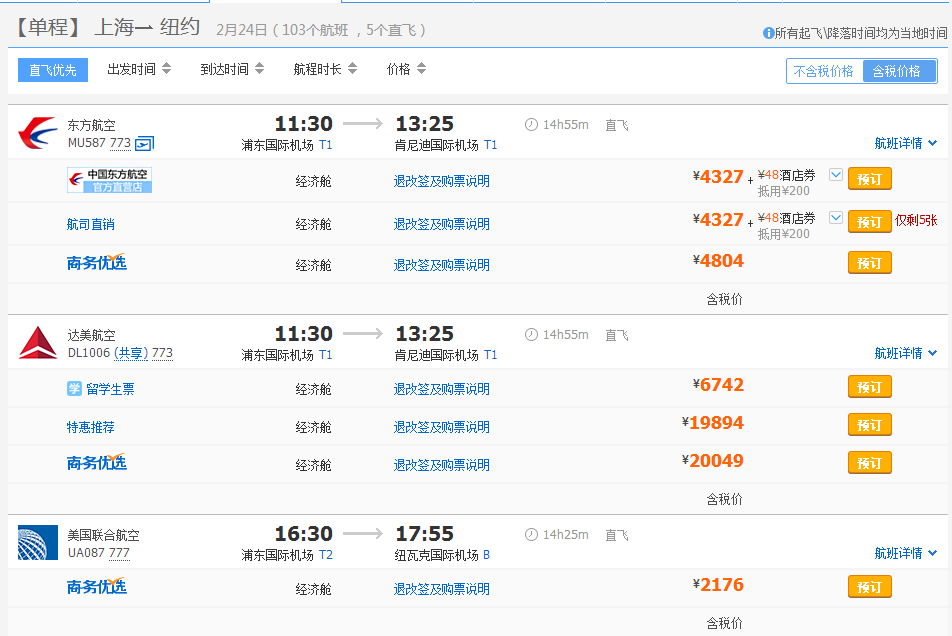Select the 直飞优先 sorting tab

coord(52,69)
